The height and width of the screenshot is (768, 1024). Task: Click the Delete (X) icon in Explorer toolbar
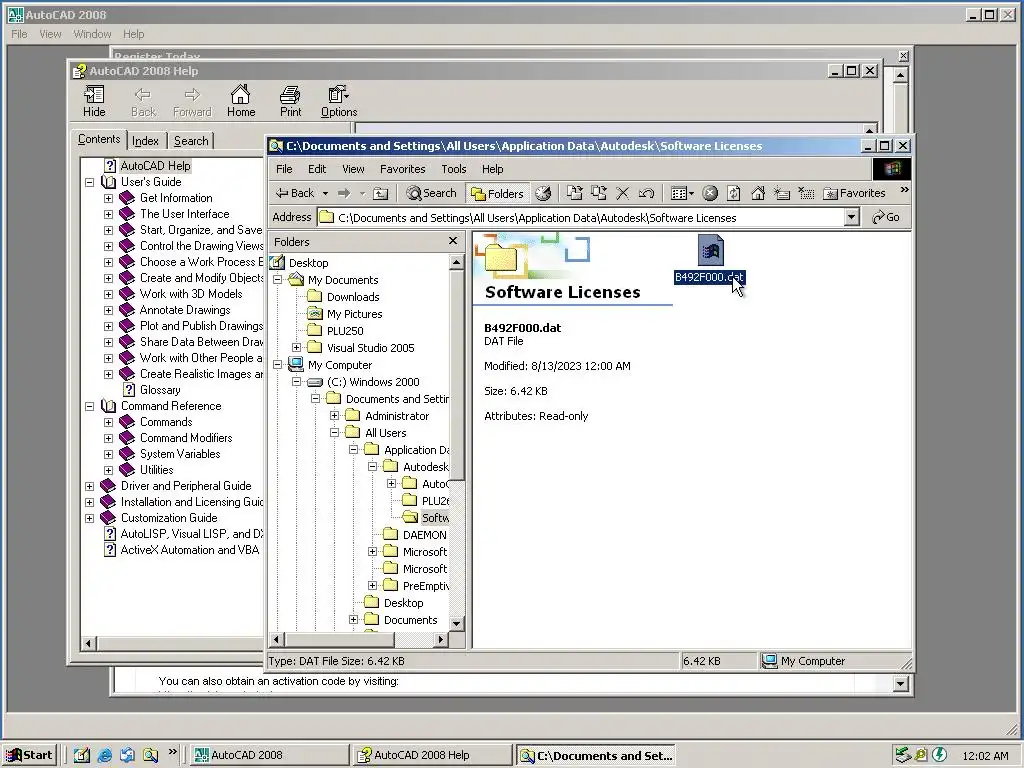(622, 193)
